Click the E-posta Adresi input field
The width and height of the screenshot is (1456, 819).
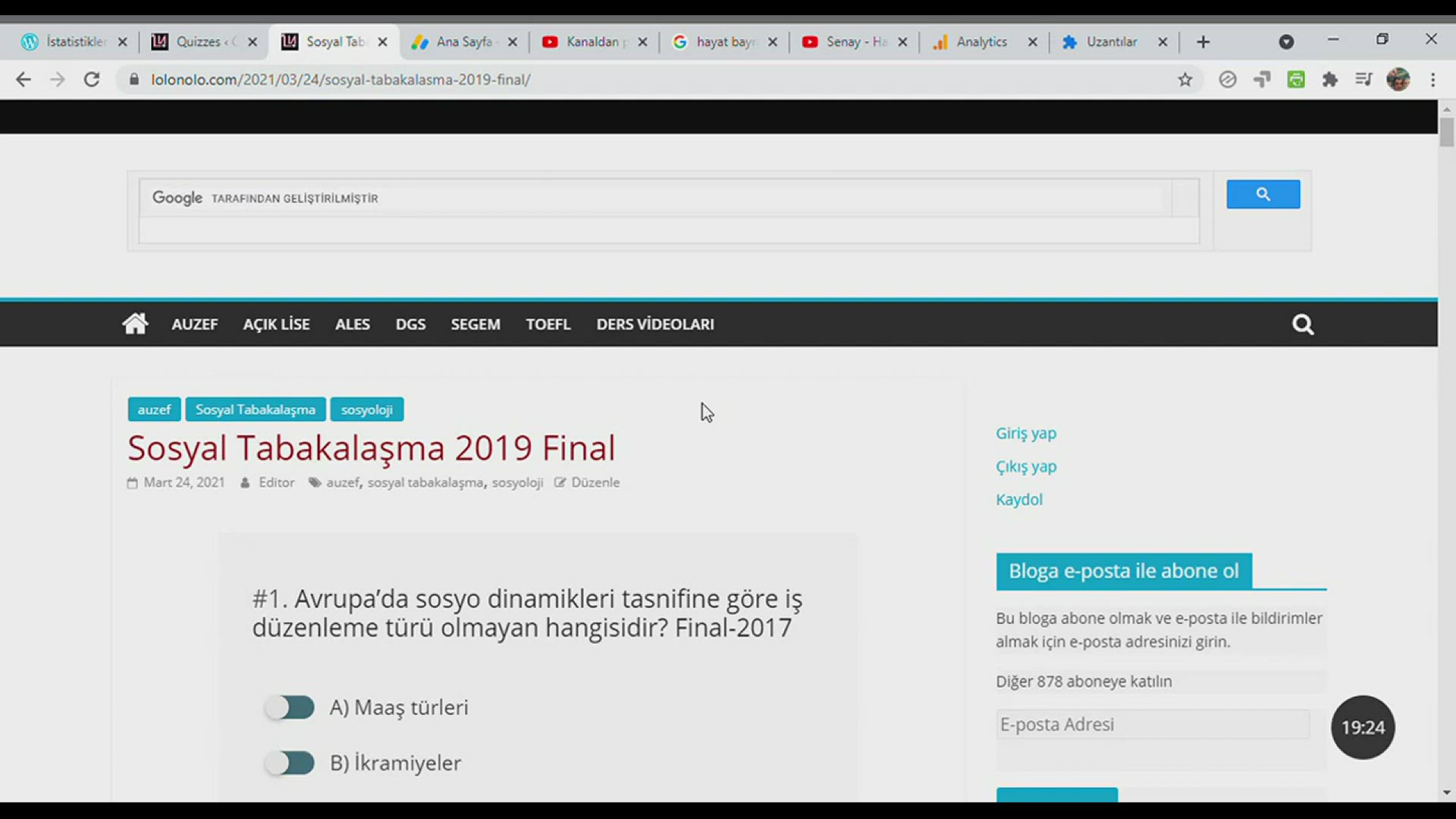tap(1152, 724)
